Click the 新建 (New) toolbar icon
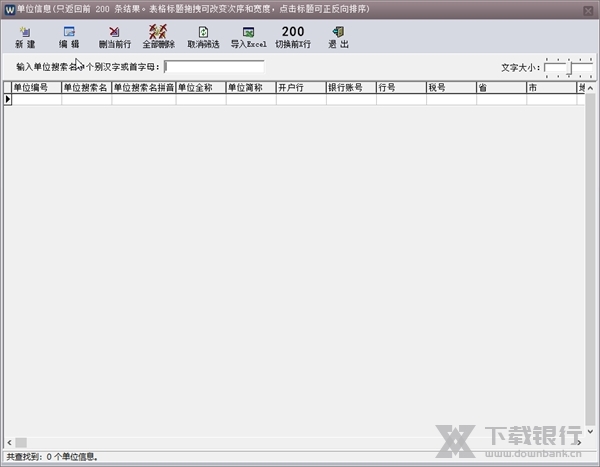 coord(24,37)
